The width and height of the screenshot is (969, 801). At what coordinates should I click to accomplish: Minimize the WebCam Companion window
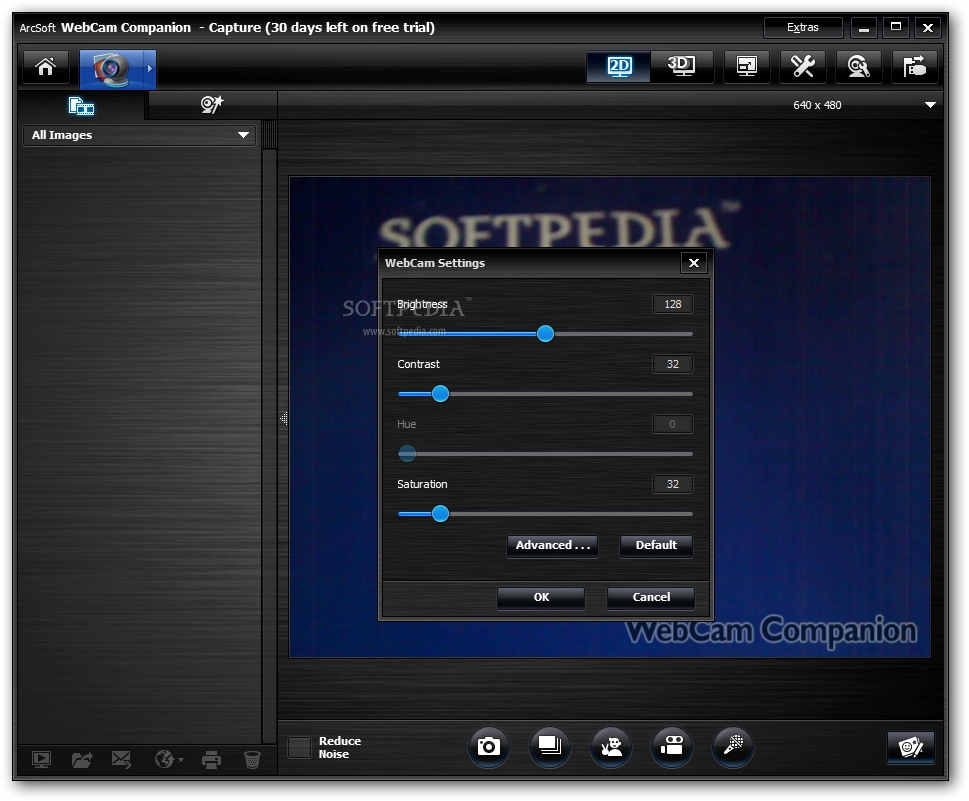(864, 28)
